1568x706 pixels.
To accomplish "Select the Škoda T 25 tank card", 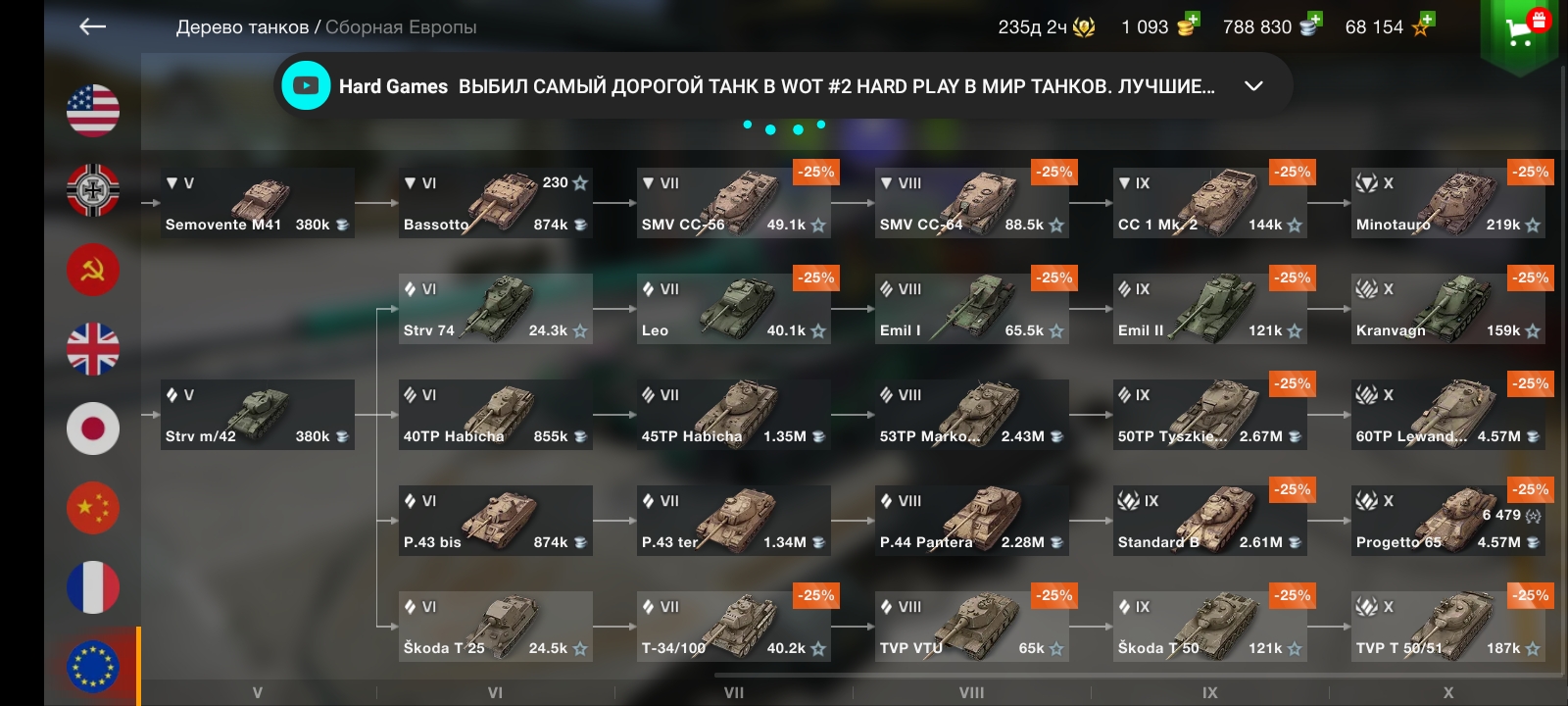I will click(x=496, y=627).
